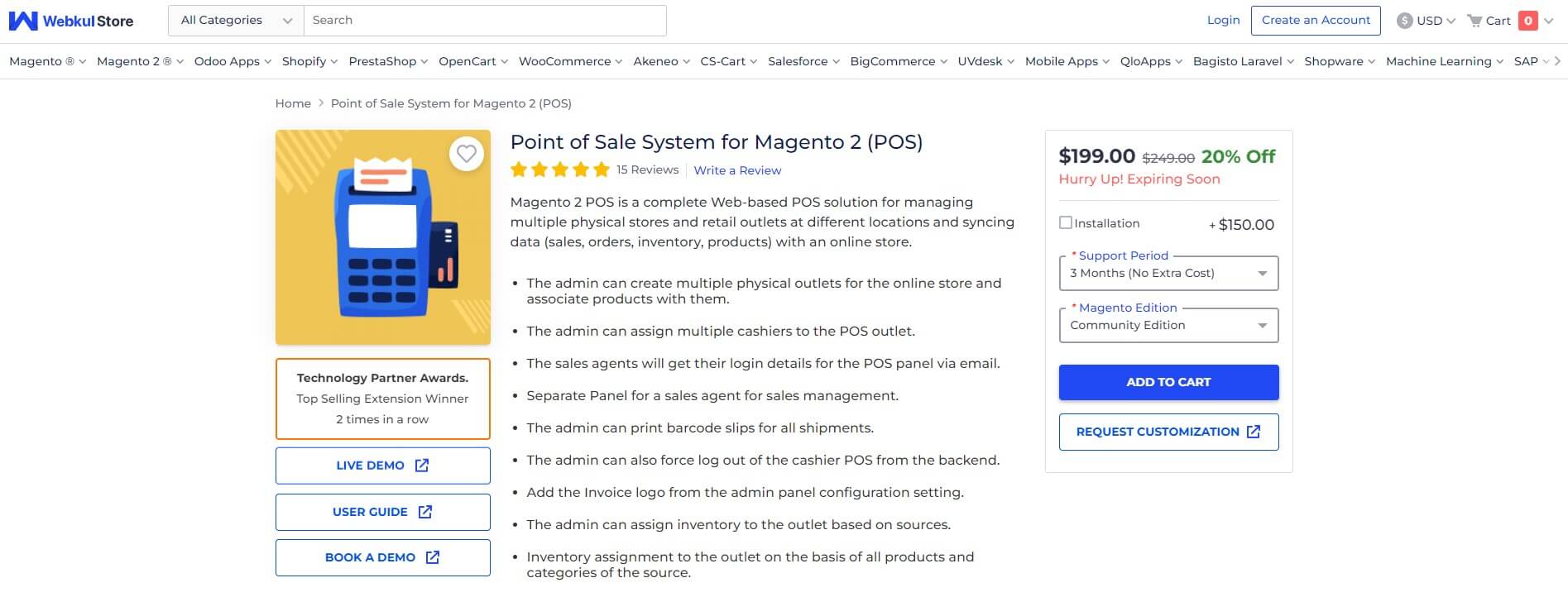The image size is (1568, 597).
Task: Expand the Magento Edition dropdown
Action: [x=1168, y=326]
